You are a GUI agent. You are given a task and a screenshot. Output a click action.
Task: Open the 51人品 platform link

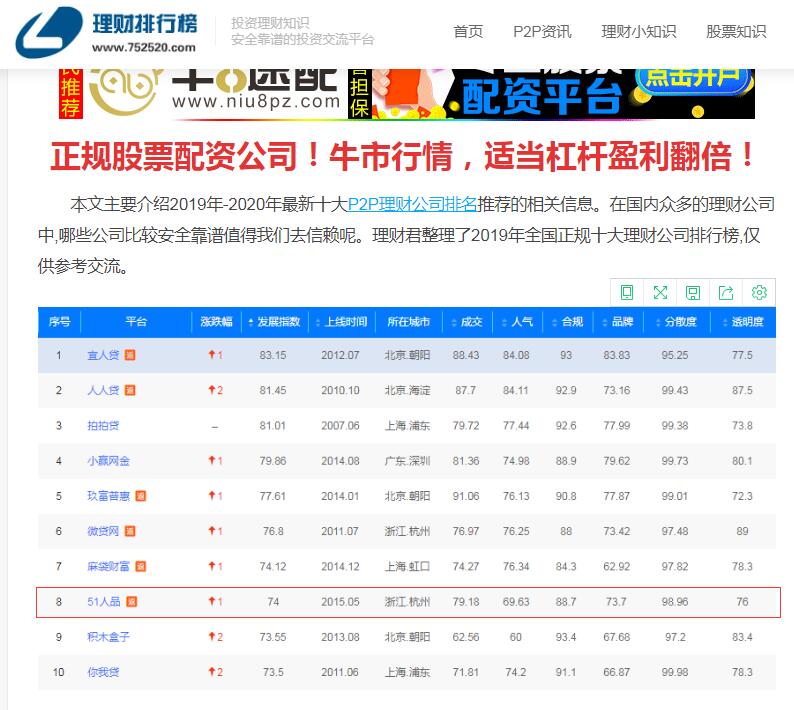pos(104,602)
